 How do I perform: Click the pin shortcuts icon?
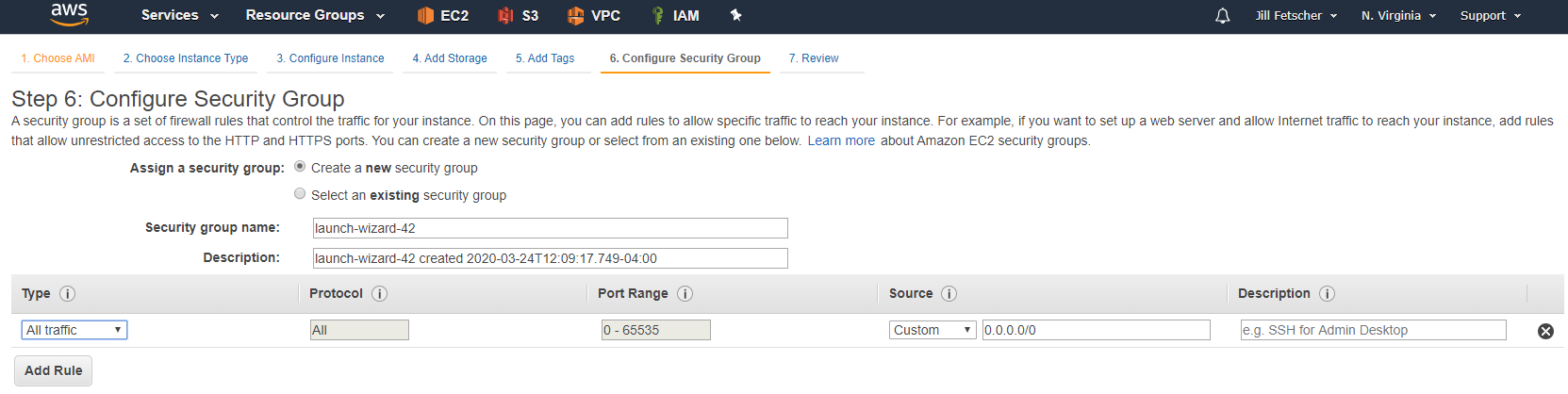[736, 15]
